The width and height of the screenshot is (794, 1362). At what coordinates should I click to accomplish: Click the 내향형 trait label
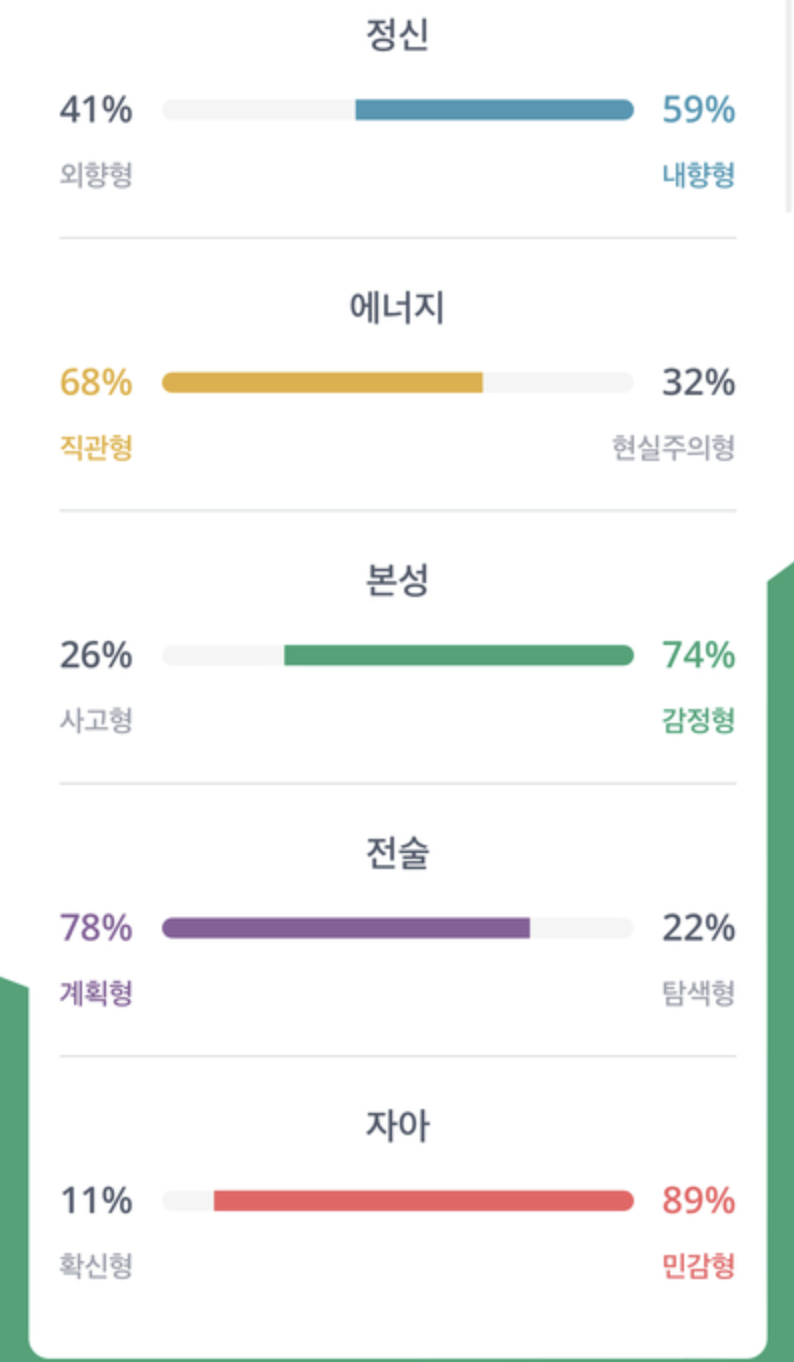point(698,176)
